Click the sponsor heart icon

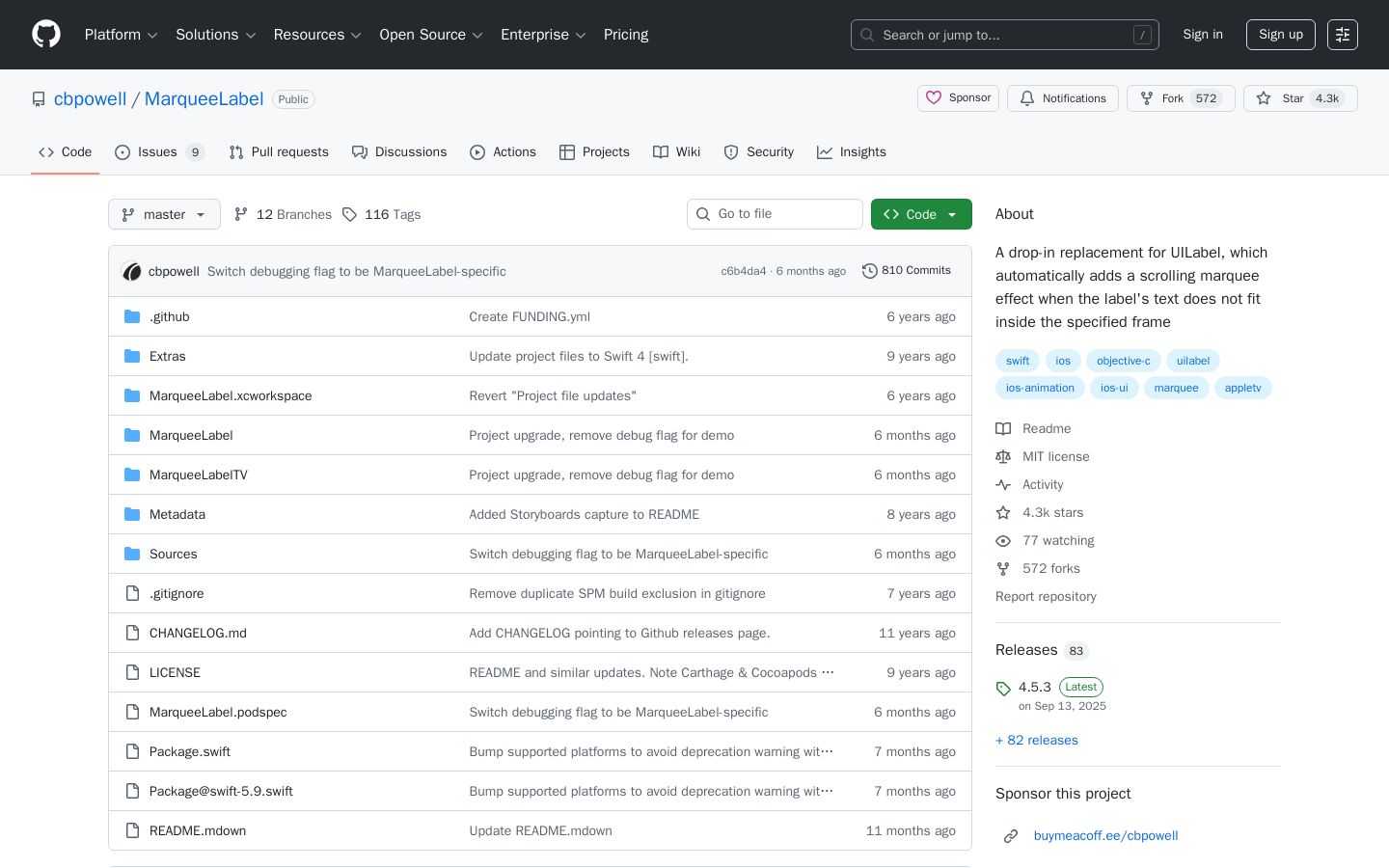point(934,97)
